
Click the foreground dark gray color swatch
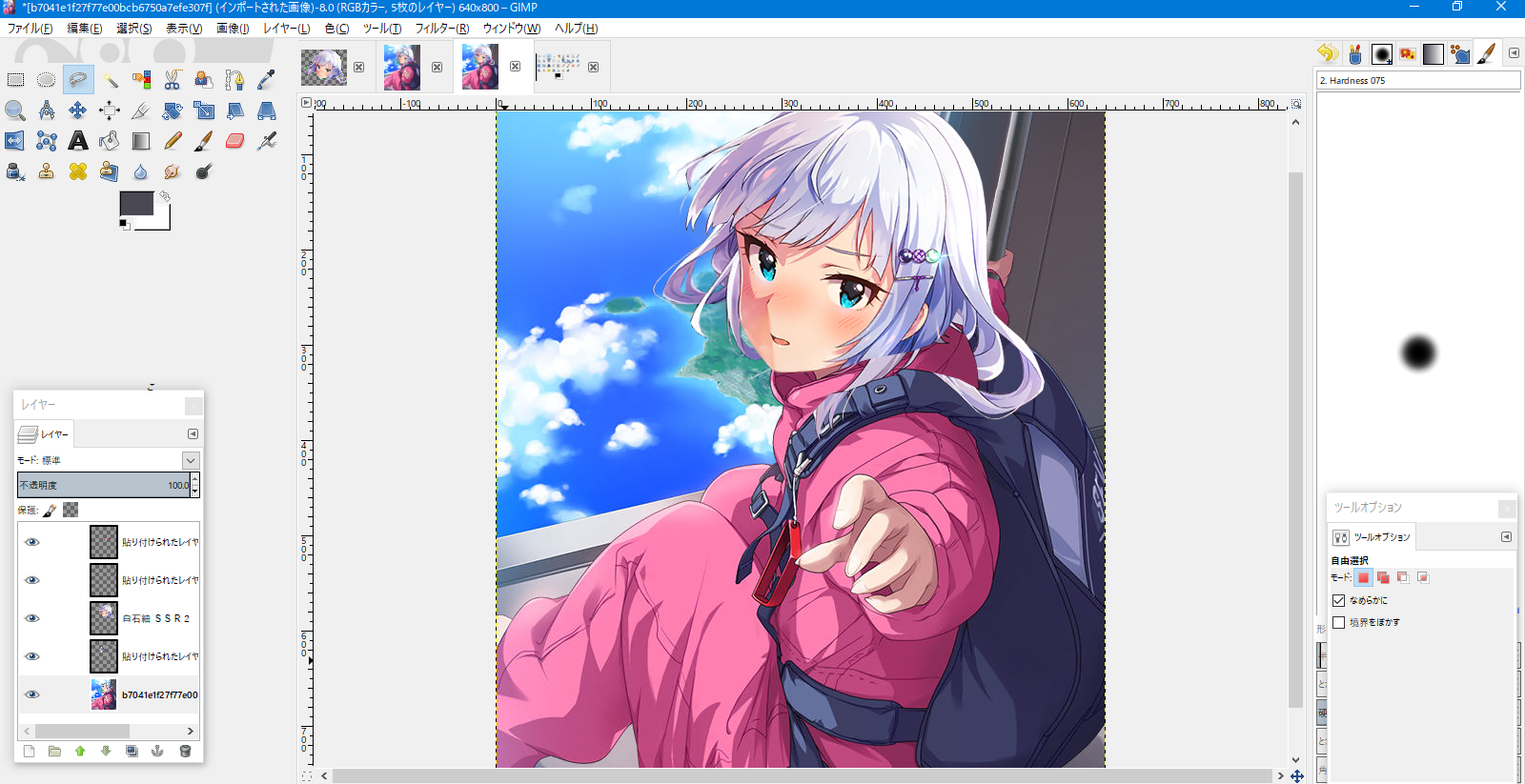(x=135, y=203)
